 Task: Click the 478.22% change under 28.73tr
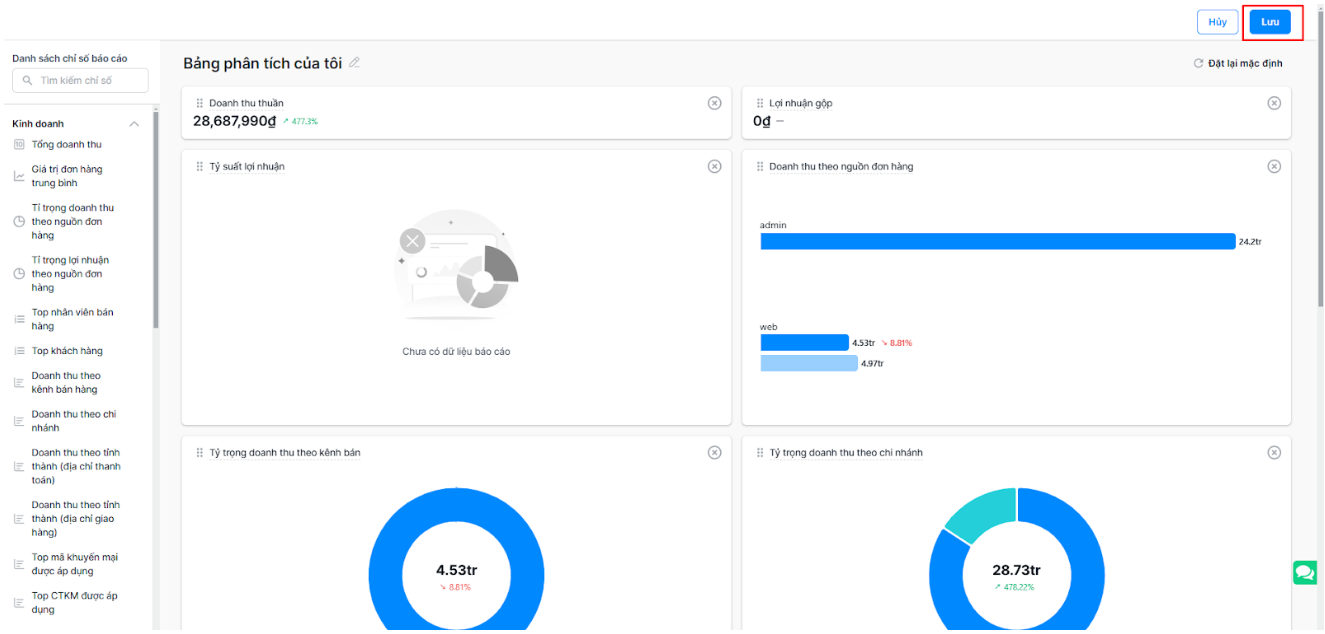tap(1015, 587)
